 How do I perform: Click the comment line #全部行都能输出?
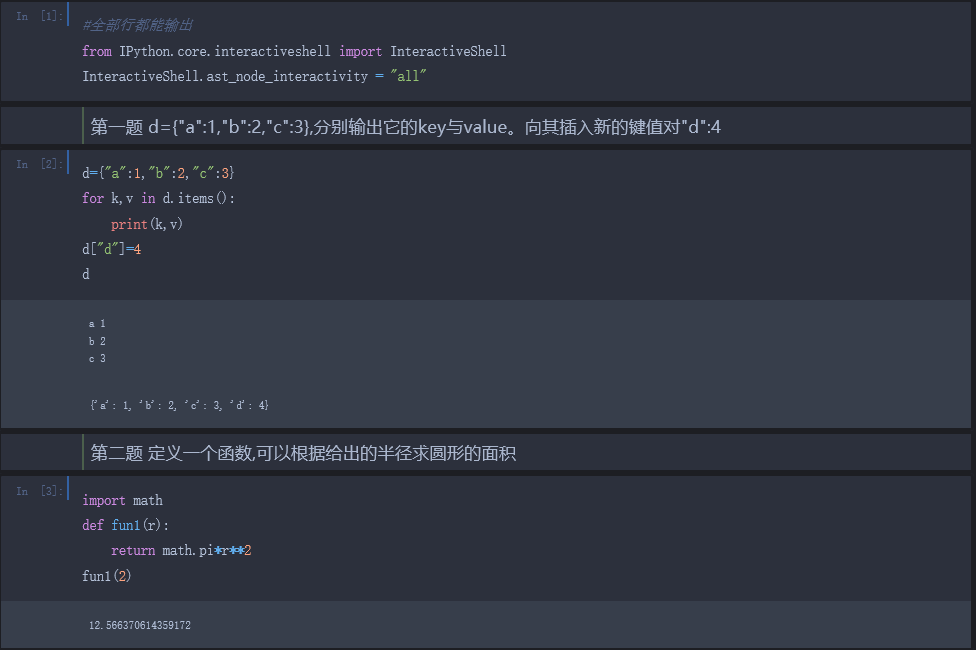coord(137,25)
